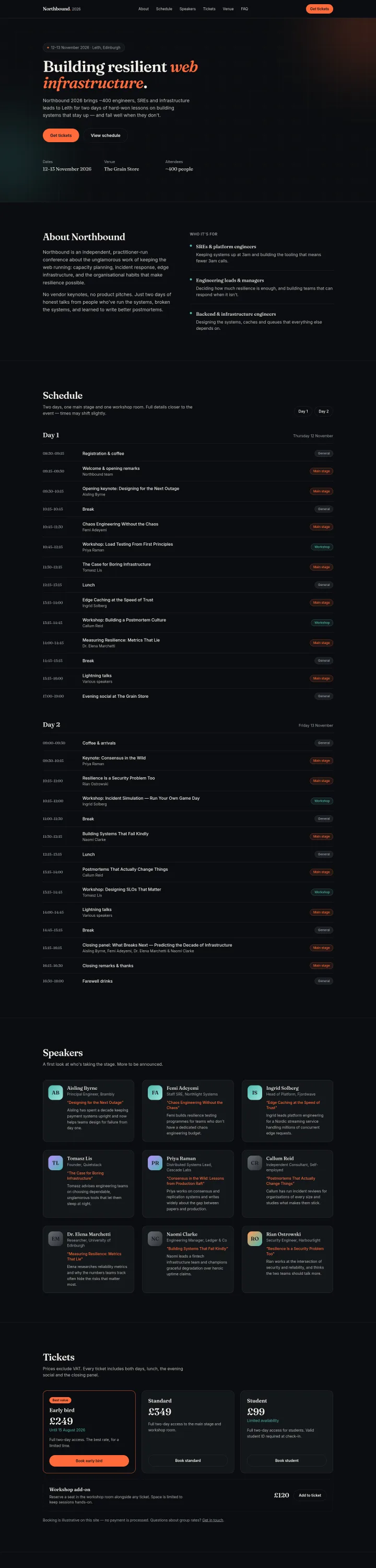Open the Venue nav link
The width and height of the screenshot is (376, 1568).
click(228, 9)
